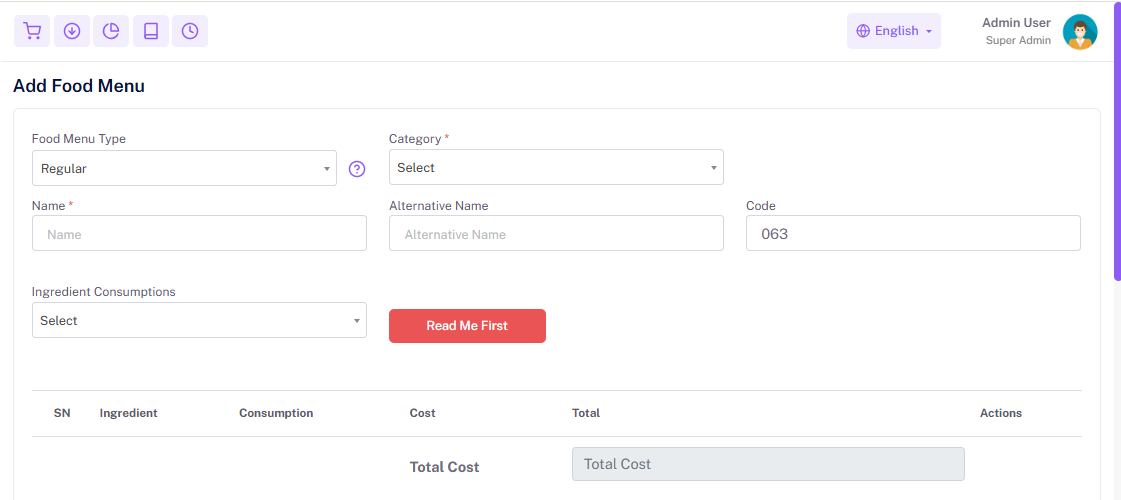Select the Code field containing 063

click(912, 234)
